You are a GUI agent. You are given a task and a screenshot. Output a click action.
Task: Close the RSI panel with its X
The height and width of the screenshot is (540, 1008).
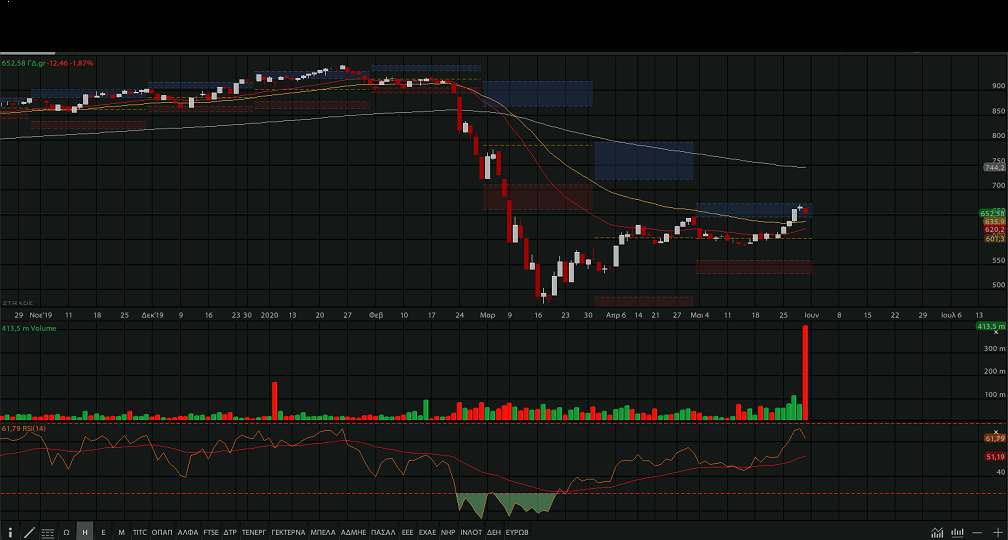998,432
